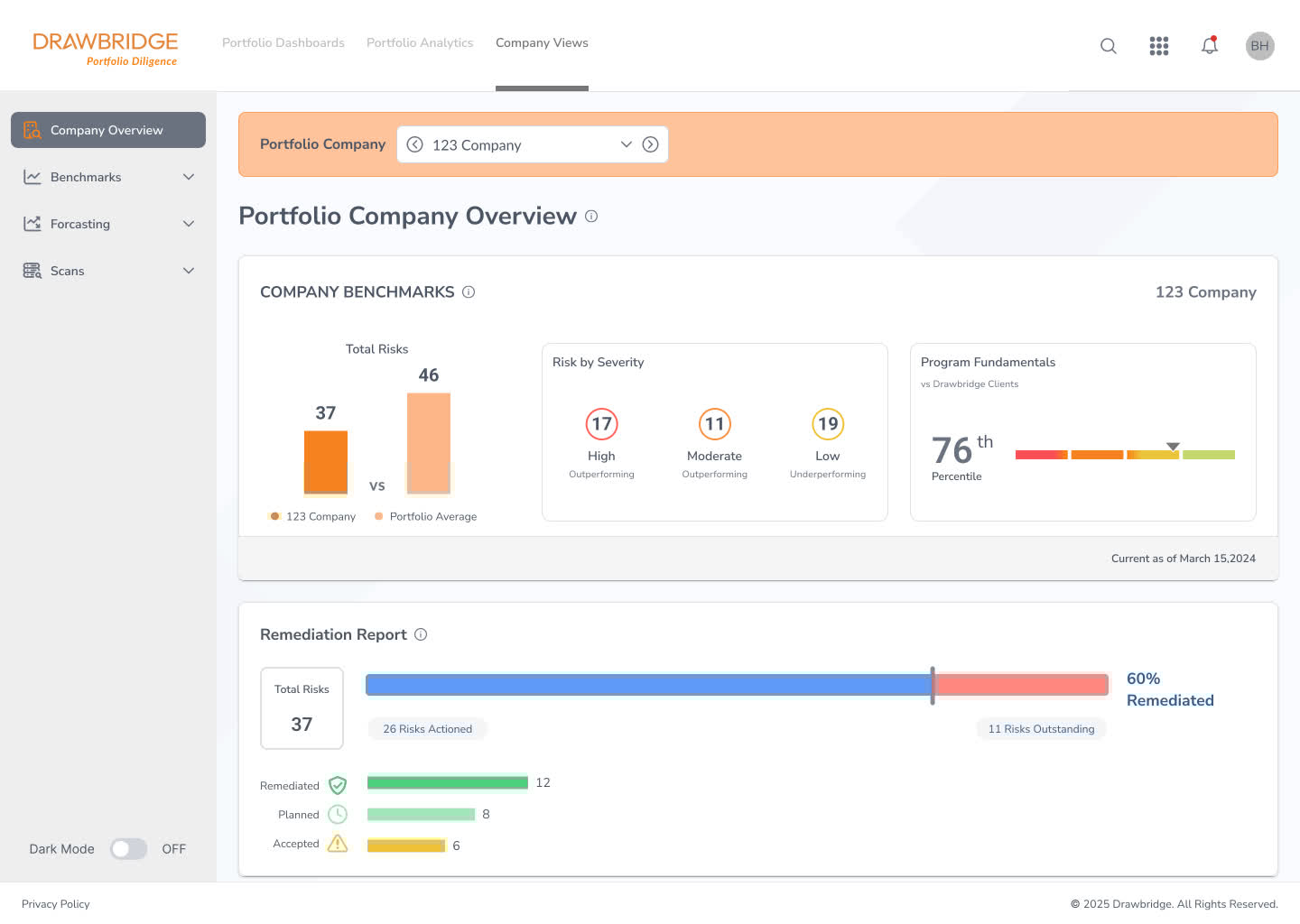Screen dimensions: 1300x924
Task: Open the Privacy Policy link
Action: [x=56, y=904]
